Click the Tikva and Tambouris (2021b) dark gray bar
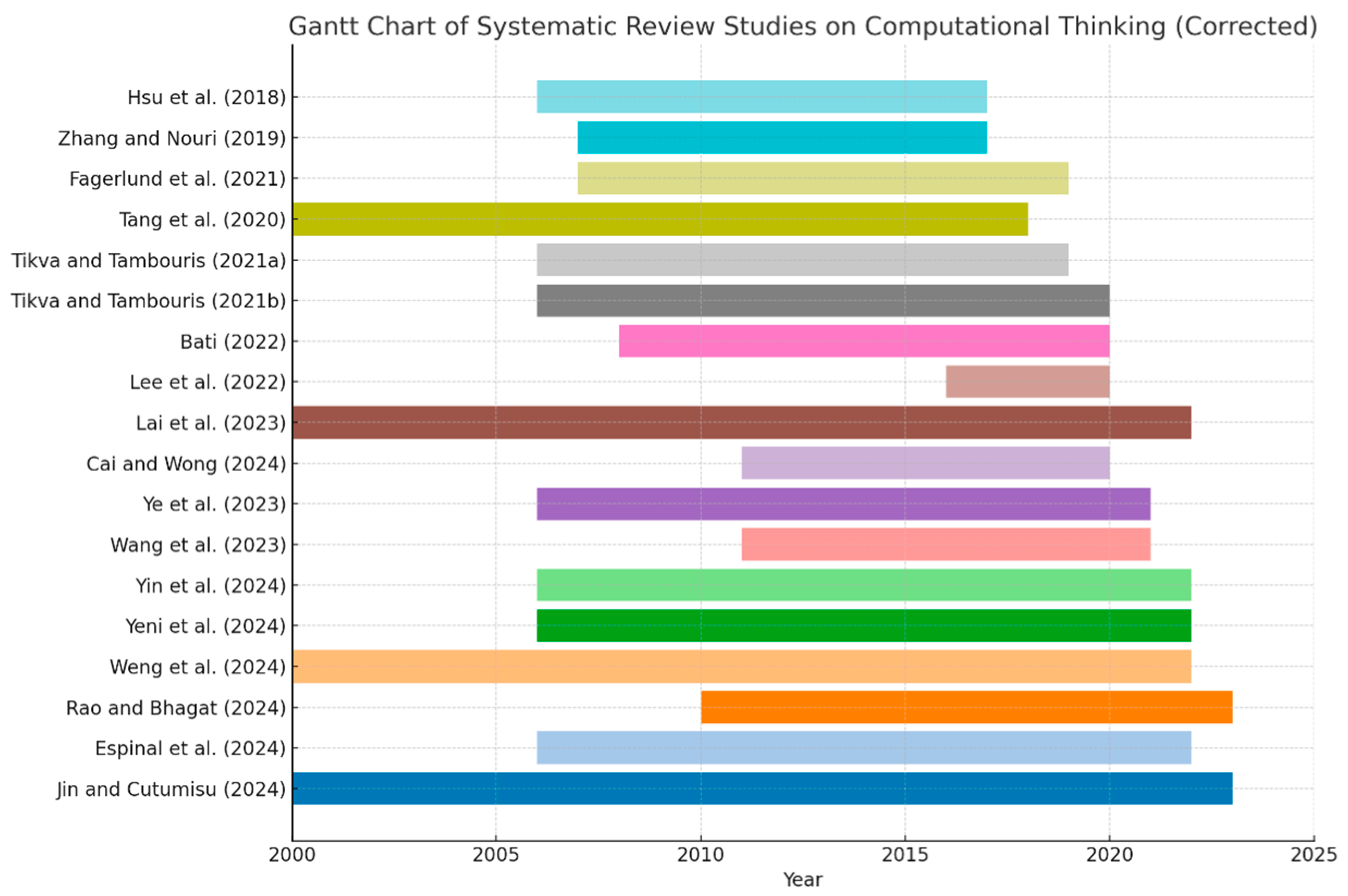This screenshot has height=896, width=1348. pos(823,301)
